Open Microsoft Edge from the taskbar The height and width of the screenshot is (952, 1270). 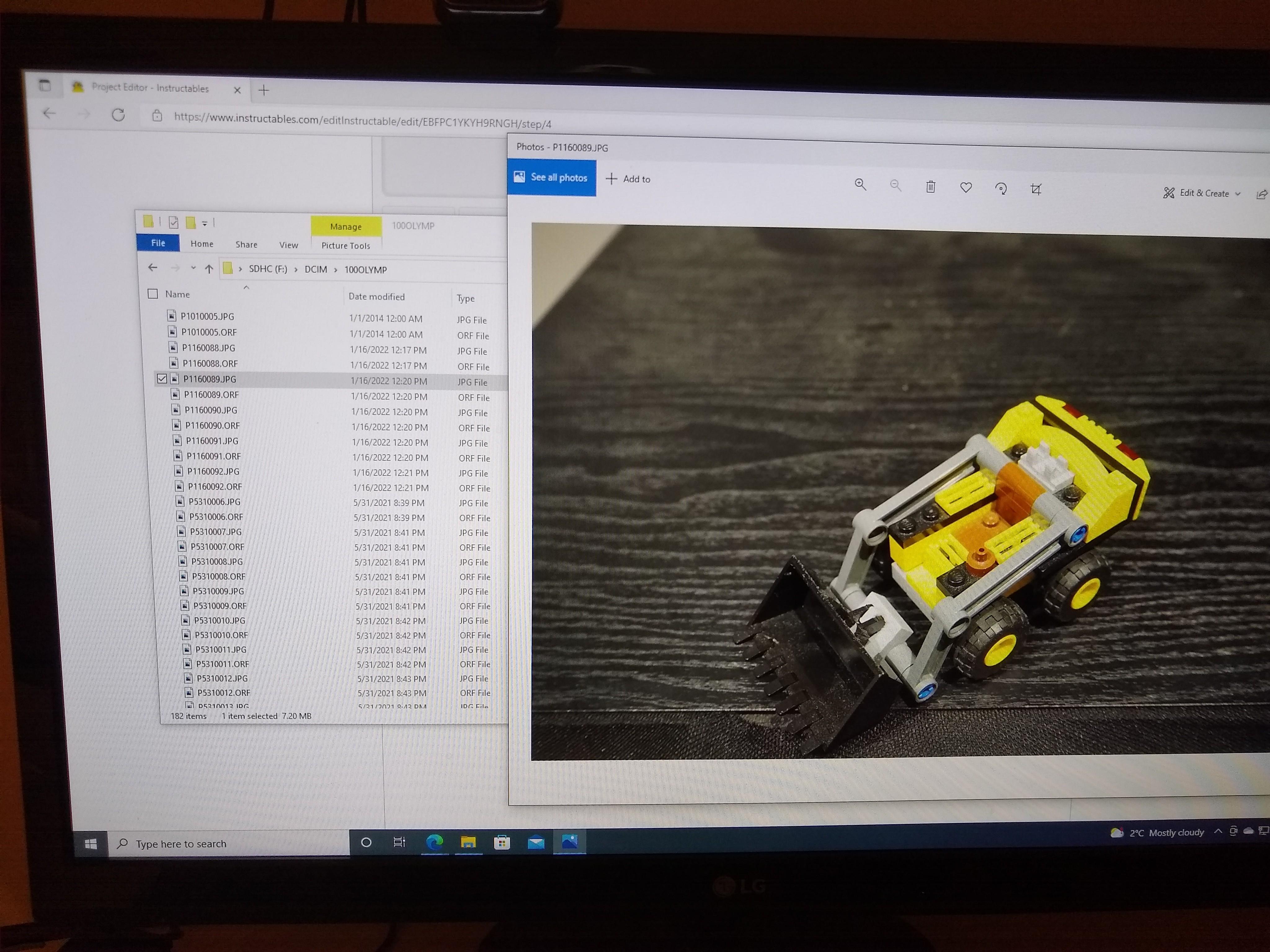coord(435,842)
